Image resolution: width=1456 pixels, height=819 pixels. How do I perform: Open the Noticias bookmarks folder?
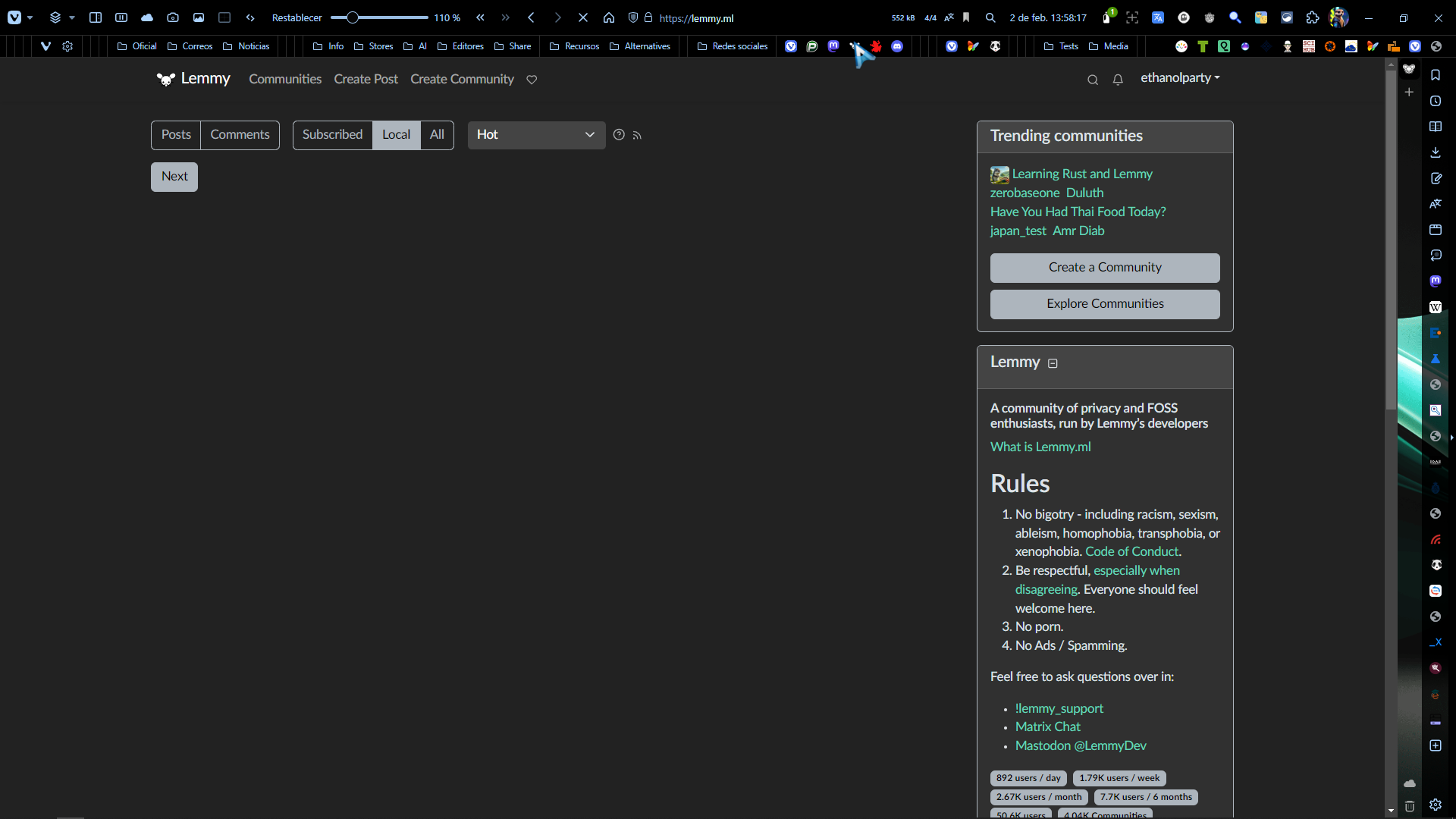(246, 46)
